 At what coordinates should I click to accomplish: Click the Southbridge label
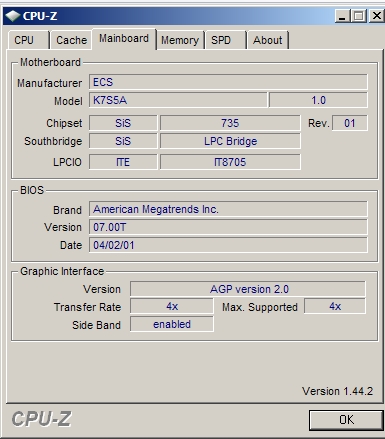coord(53,141)
